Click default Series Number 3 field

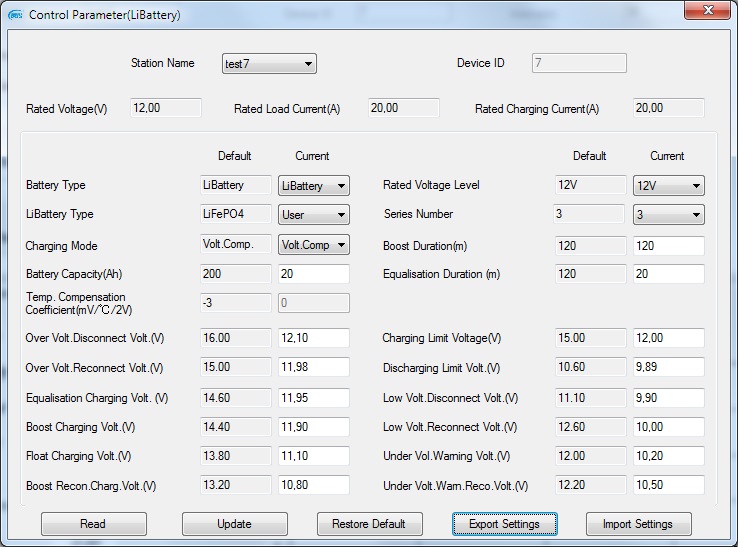click(589, 214)
